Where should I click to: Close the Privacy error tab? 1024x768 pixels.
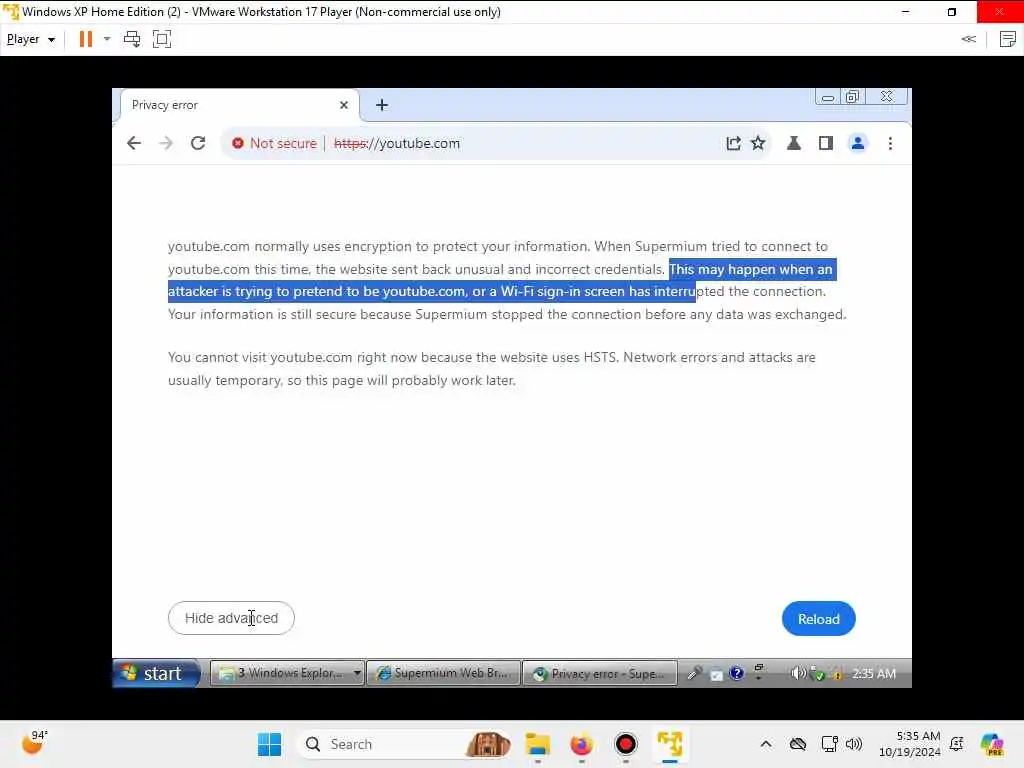[x=344, y=105]
